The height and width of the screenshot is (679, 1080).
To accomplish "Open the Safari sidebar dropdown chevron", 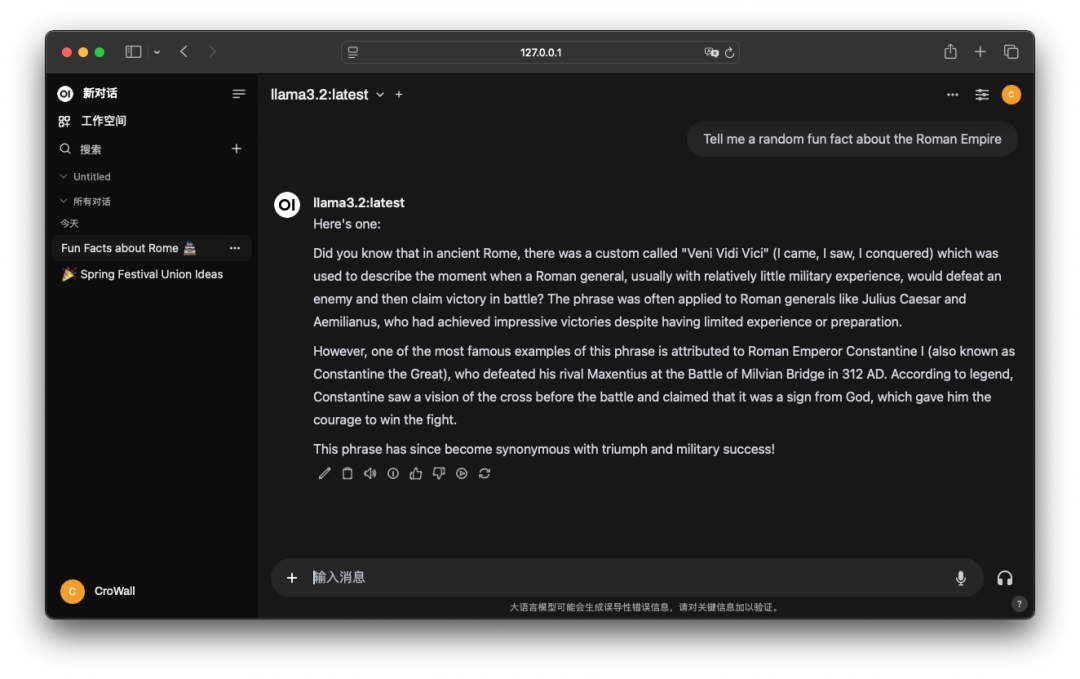I will click(x=157, y=52).
